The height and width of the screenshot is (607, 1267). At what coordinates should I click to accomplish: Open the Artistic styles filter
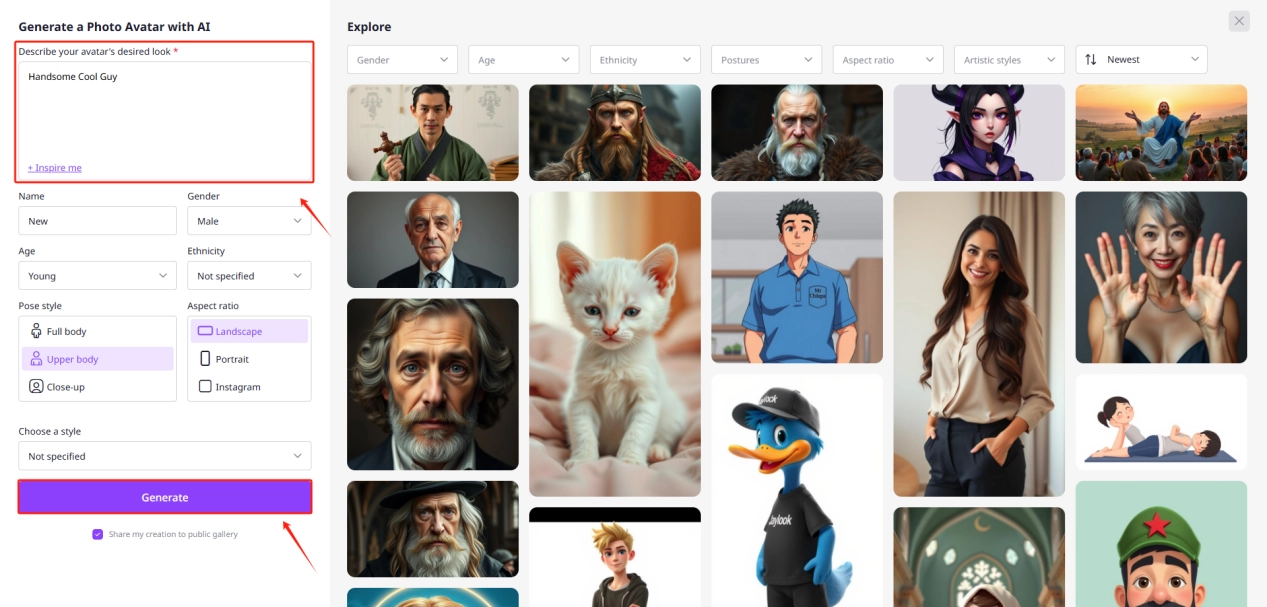point(1009,60)
